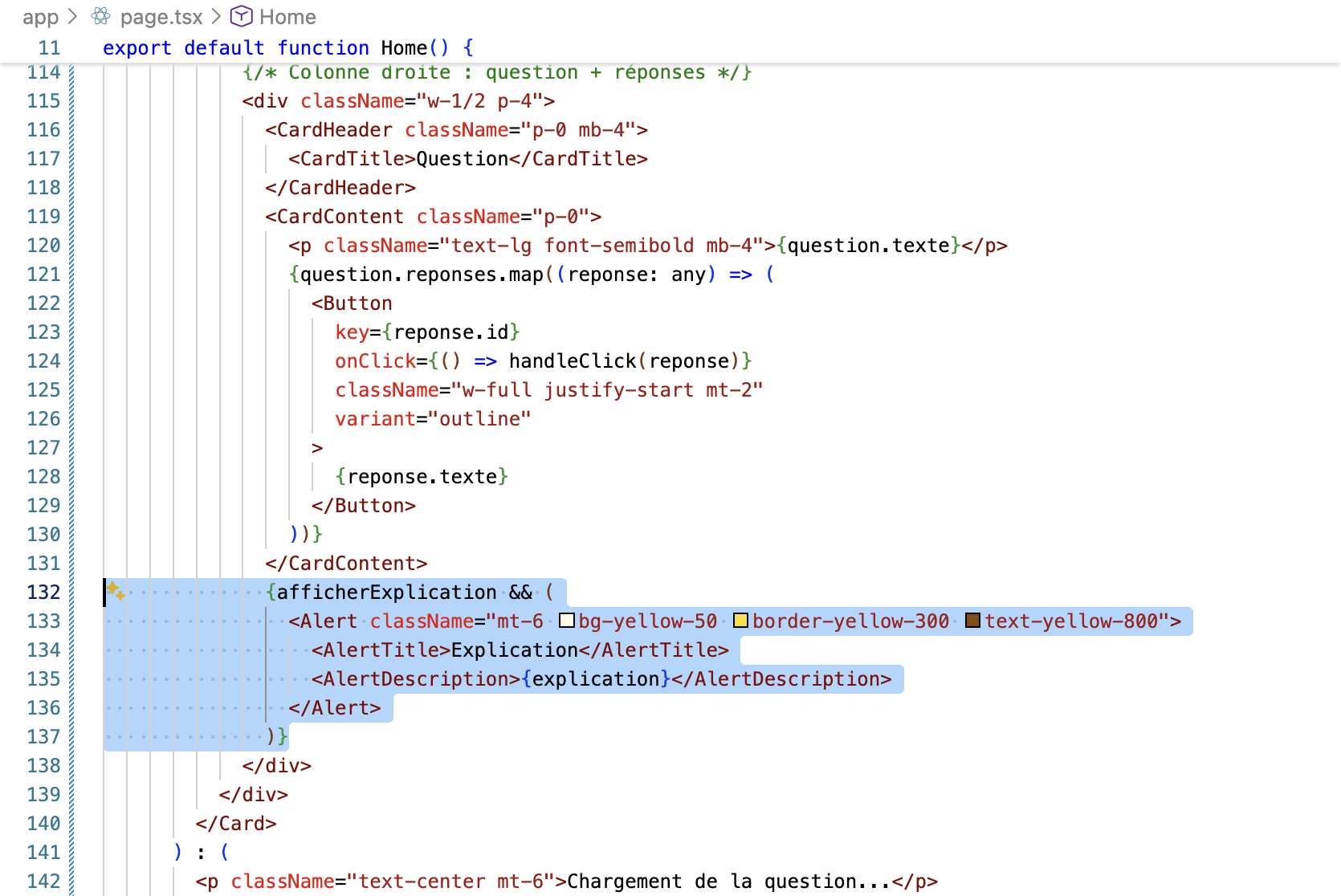This screenshot has height=896, width=1341.
Task: Open the page.tsx breadcrumb dropdown
Action: (161, 17)
